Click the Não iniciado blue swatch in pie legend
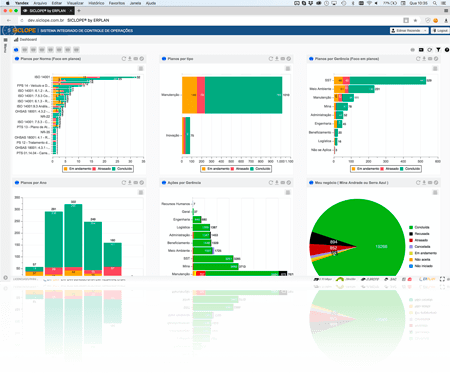450x373 pixels. [x=411, y=266]
